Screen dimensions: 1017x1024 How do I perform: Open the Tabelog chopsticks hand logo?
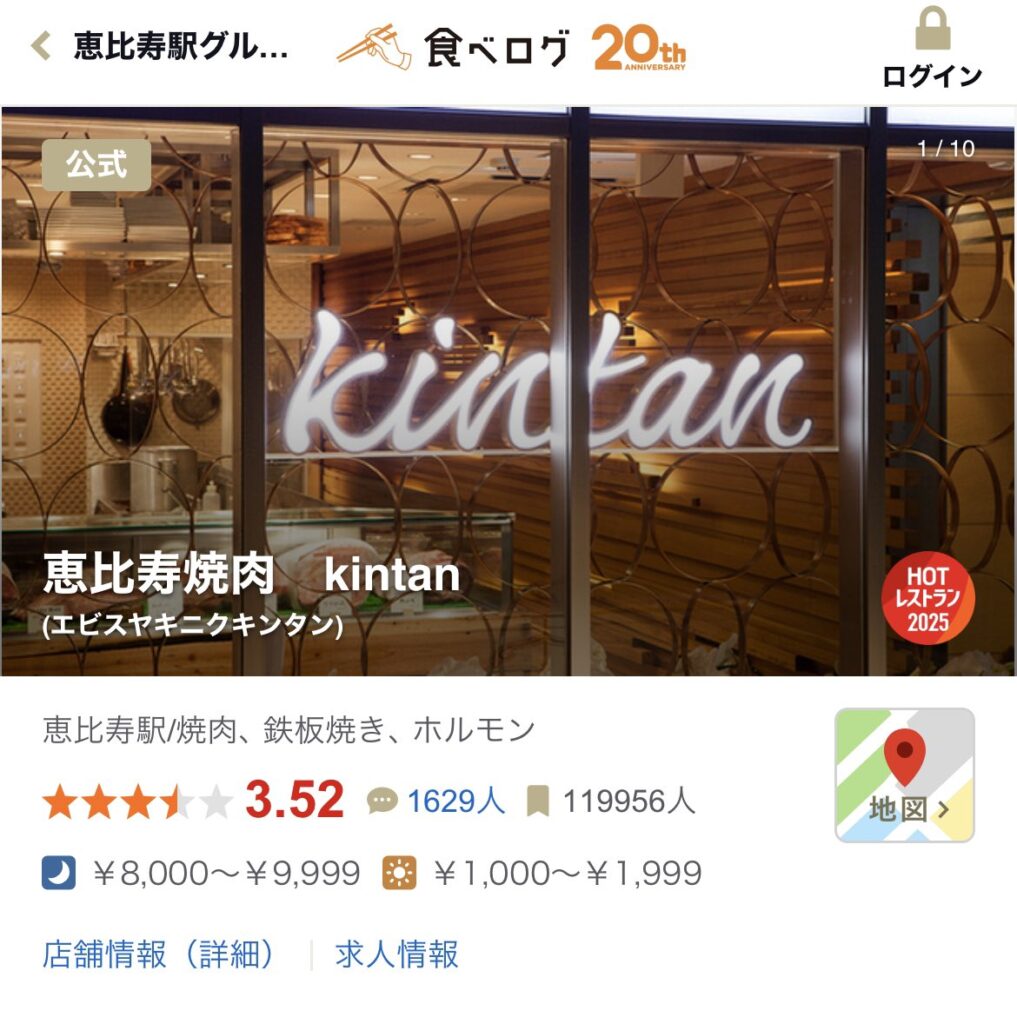(374, 47)
